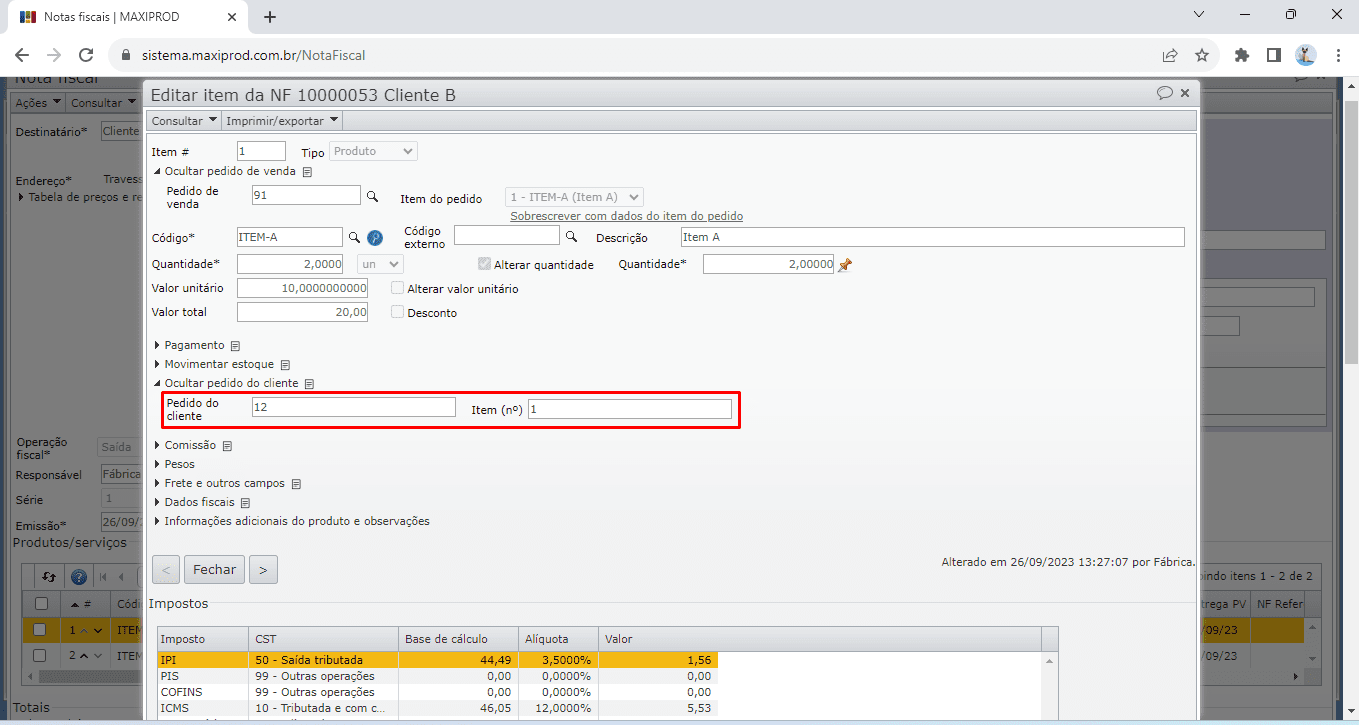
Task: Expand Movimentar estoque section
Action: [x=213, y=364]
